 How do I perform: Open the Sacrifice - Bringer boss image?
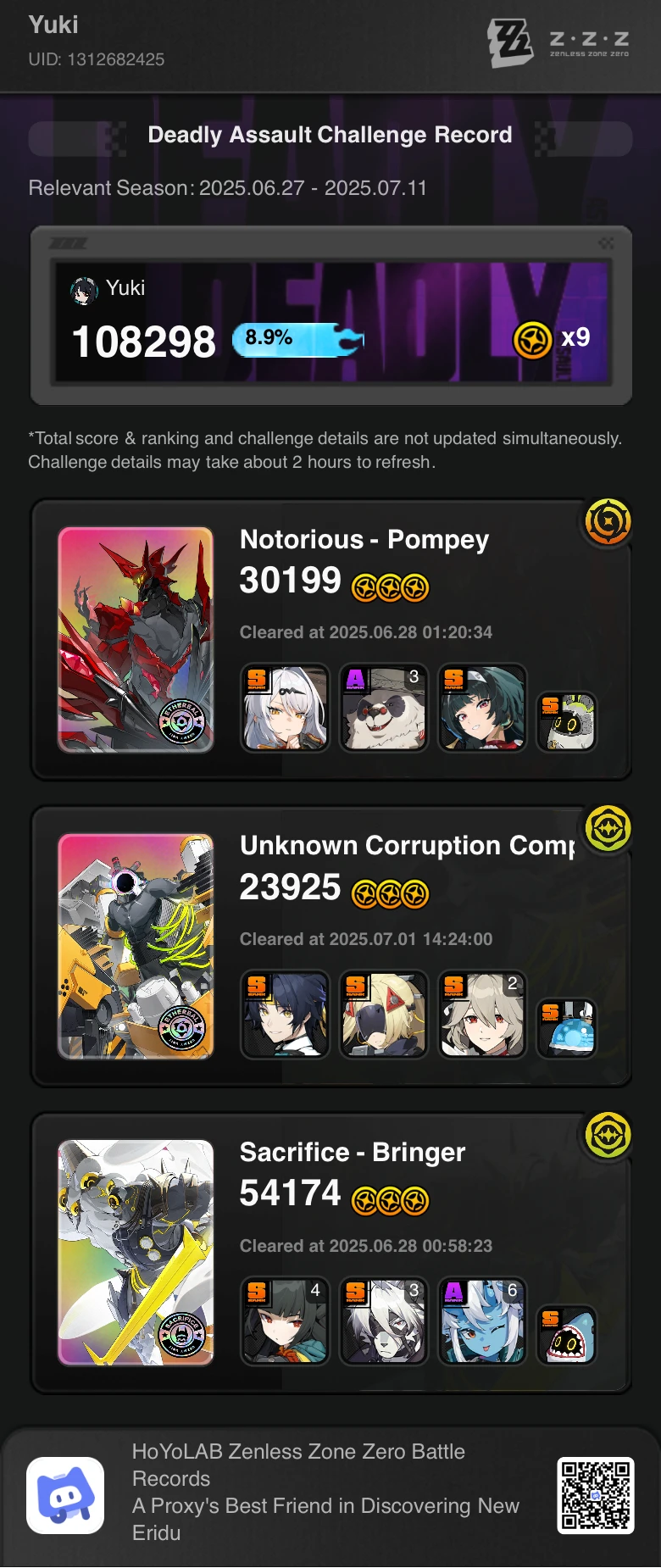click(136, 1253)
